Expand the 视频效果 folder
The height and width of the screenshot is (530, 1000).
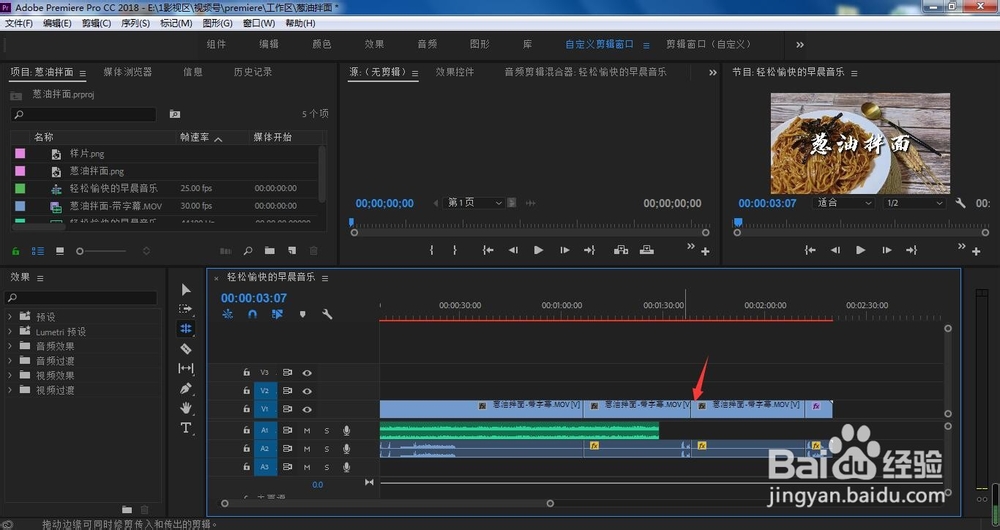point(10,375)
